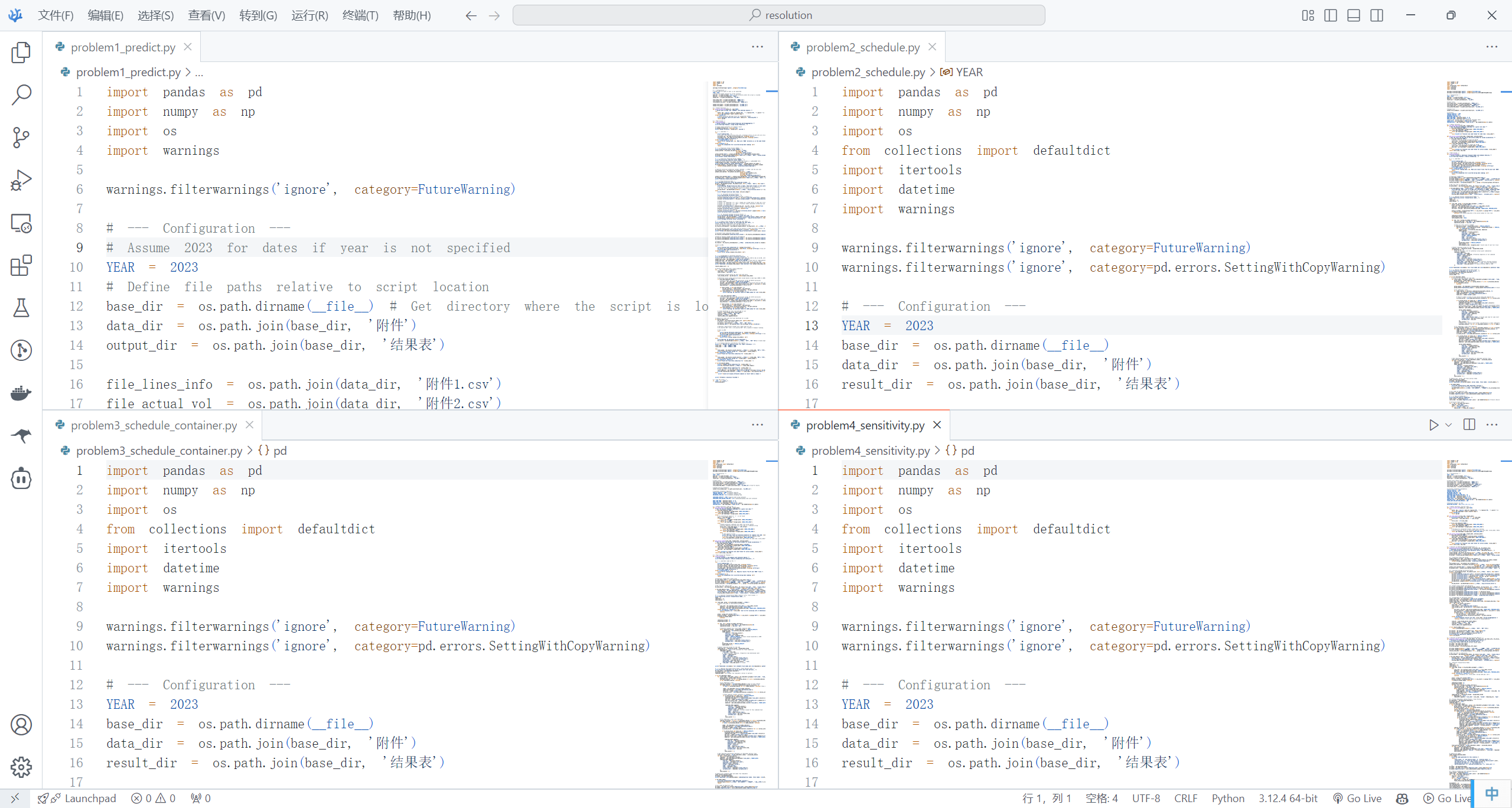Toggle secondary side bar layout button
1512x808 pixels.
(x=1377, y=15)
